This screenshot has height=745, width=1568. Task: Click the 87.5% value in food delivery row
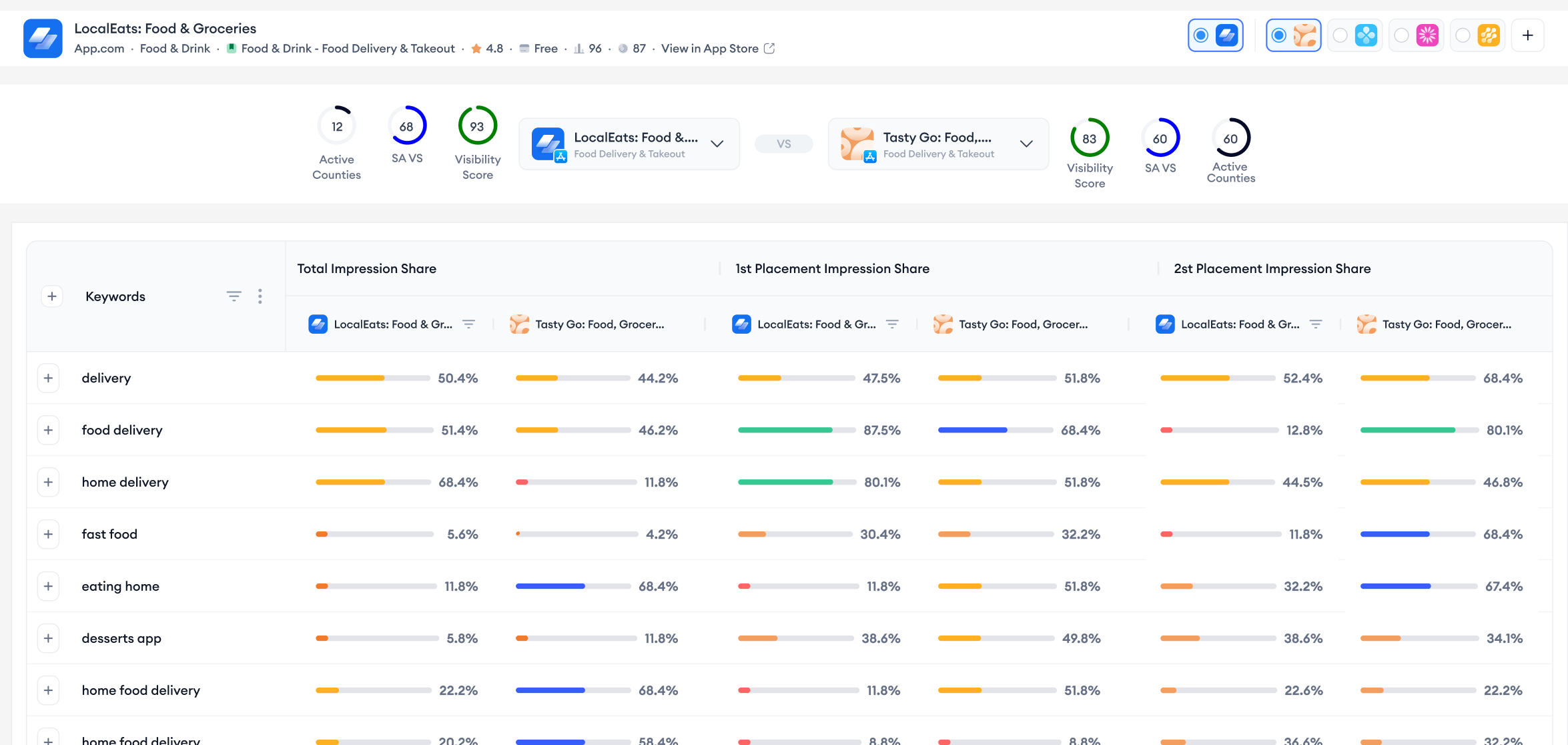pos(882,430)
